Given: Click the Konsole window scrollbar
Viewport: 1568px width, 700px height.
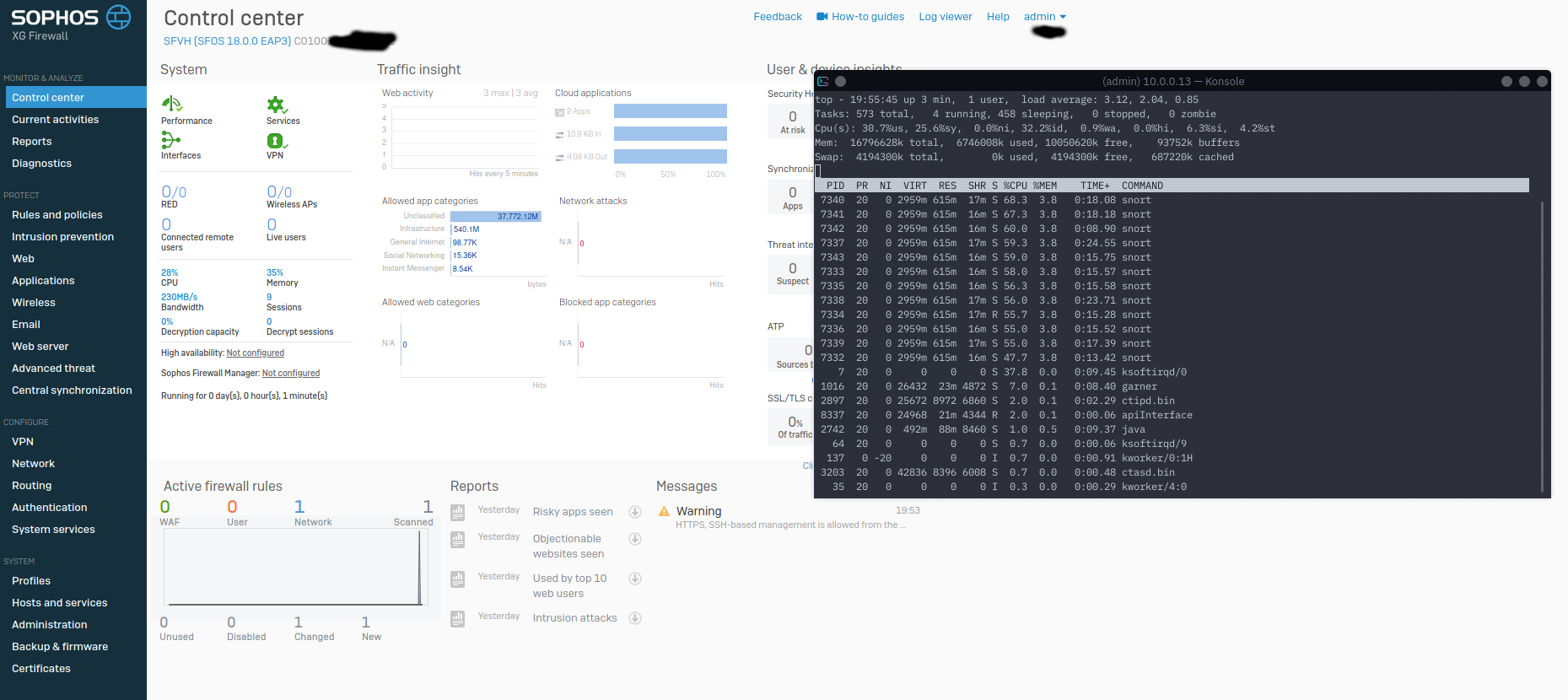Looking at the screenshot, I should click(1542, 346).
